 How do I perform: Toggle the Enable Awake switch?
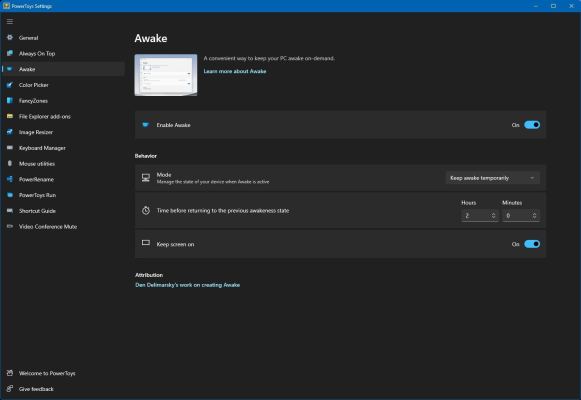pyautogui.click(x=532, y=125)
